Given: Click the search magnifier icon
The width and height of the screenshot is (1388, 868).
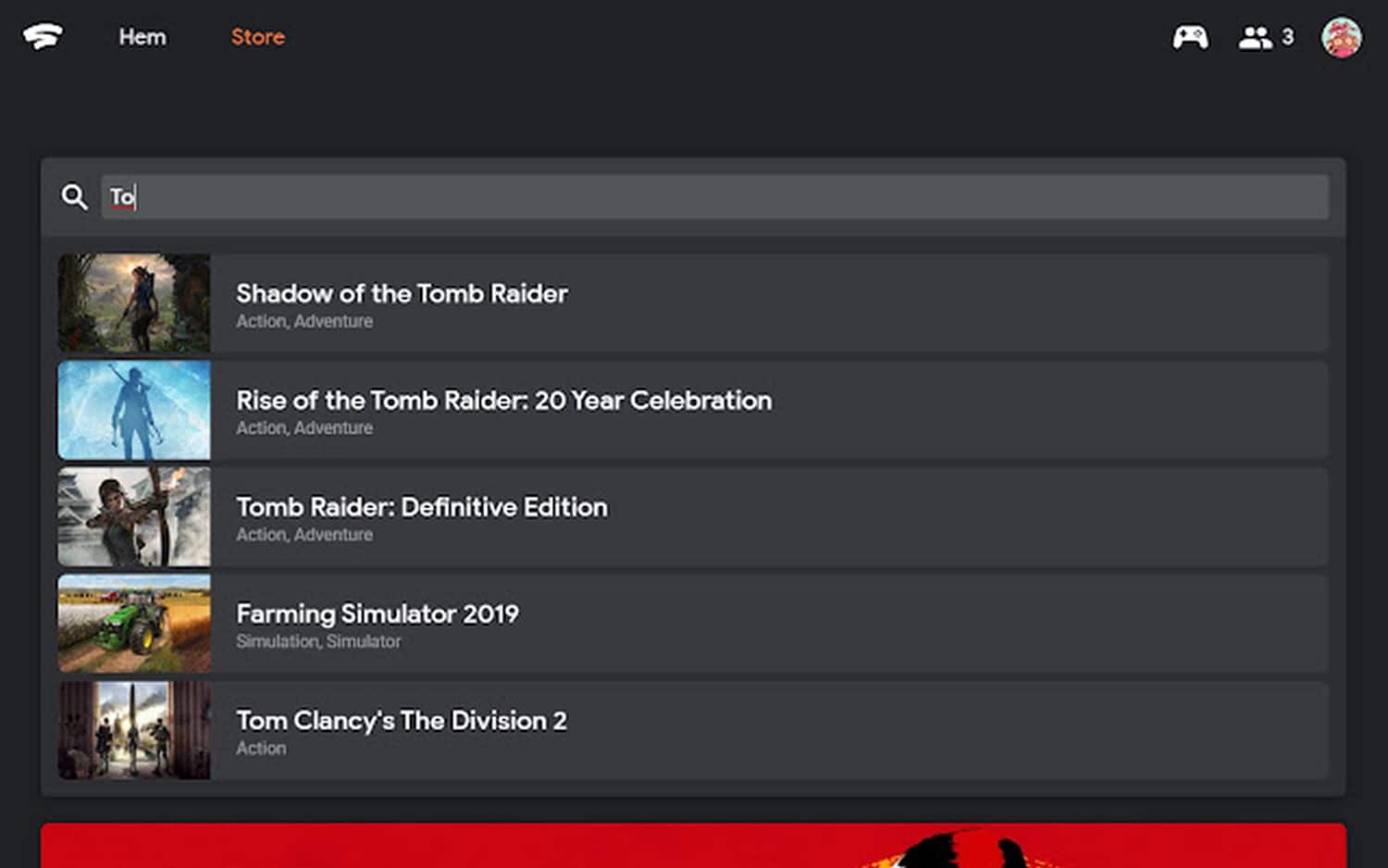Looking at the screenshot, I should click(x=74, y=197).
